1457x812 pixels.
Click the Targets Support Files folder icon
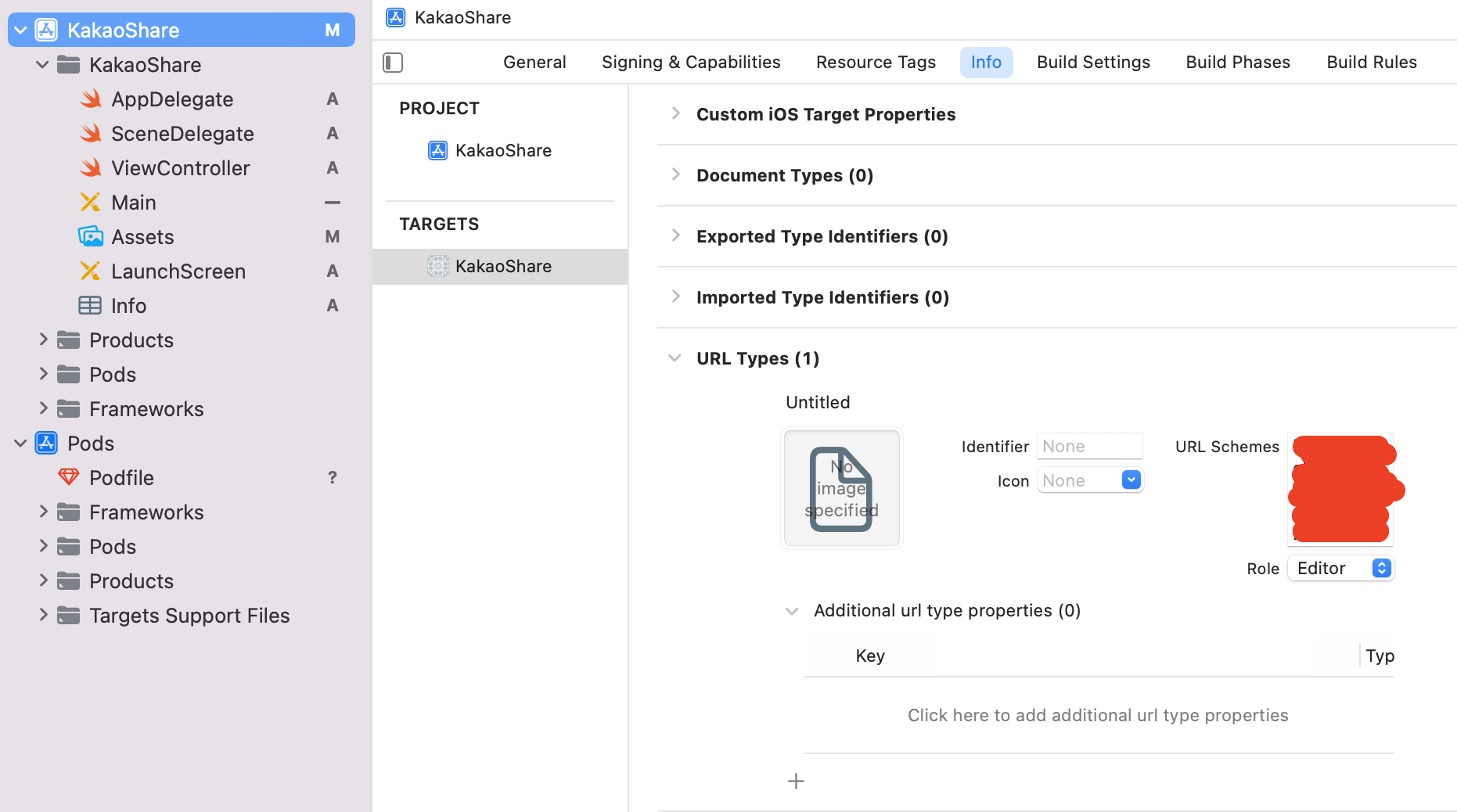point(69,615)
